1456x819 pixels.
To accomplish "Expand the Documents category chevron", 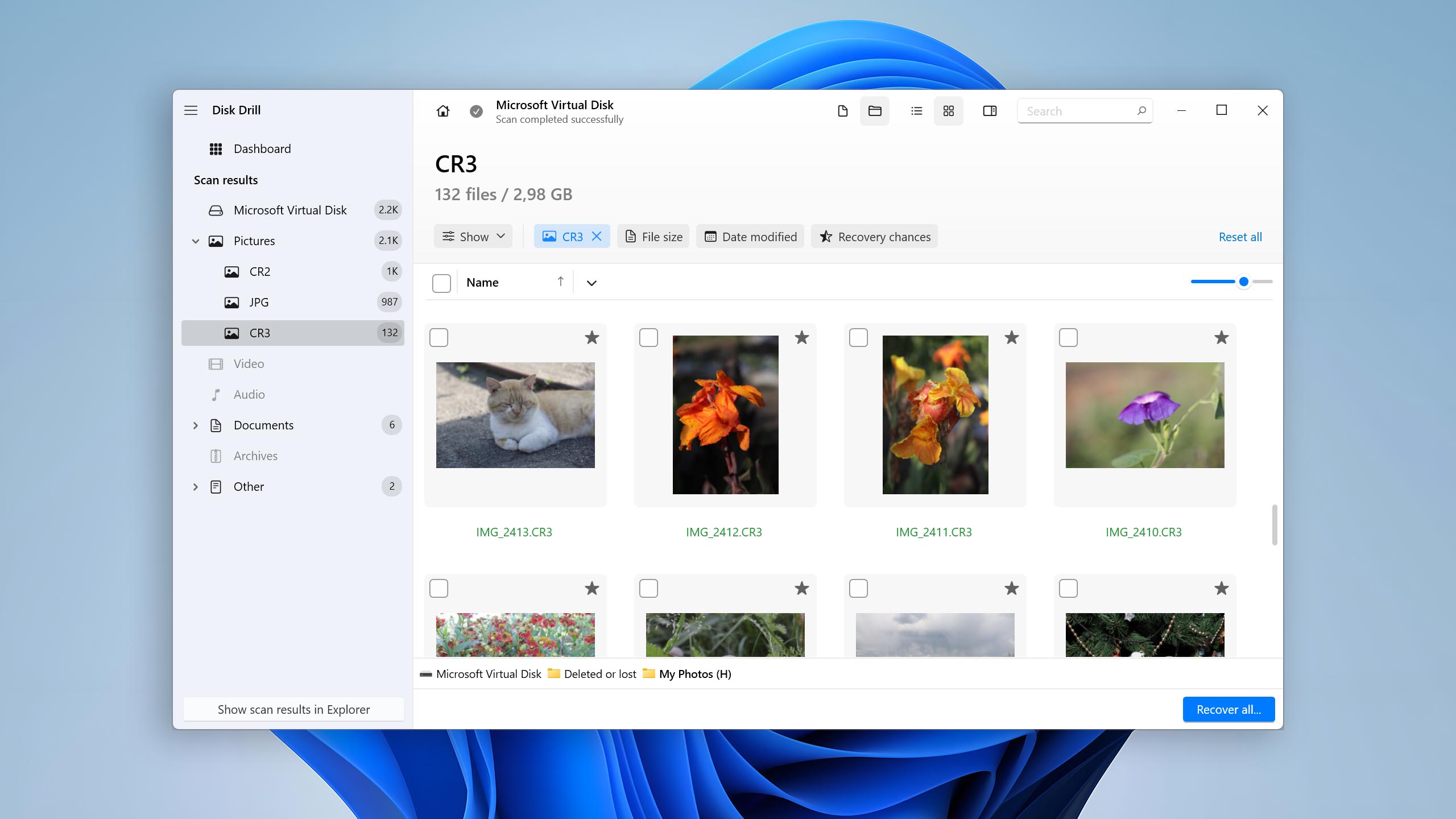I will (196, 425).
